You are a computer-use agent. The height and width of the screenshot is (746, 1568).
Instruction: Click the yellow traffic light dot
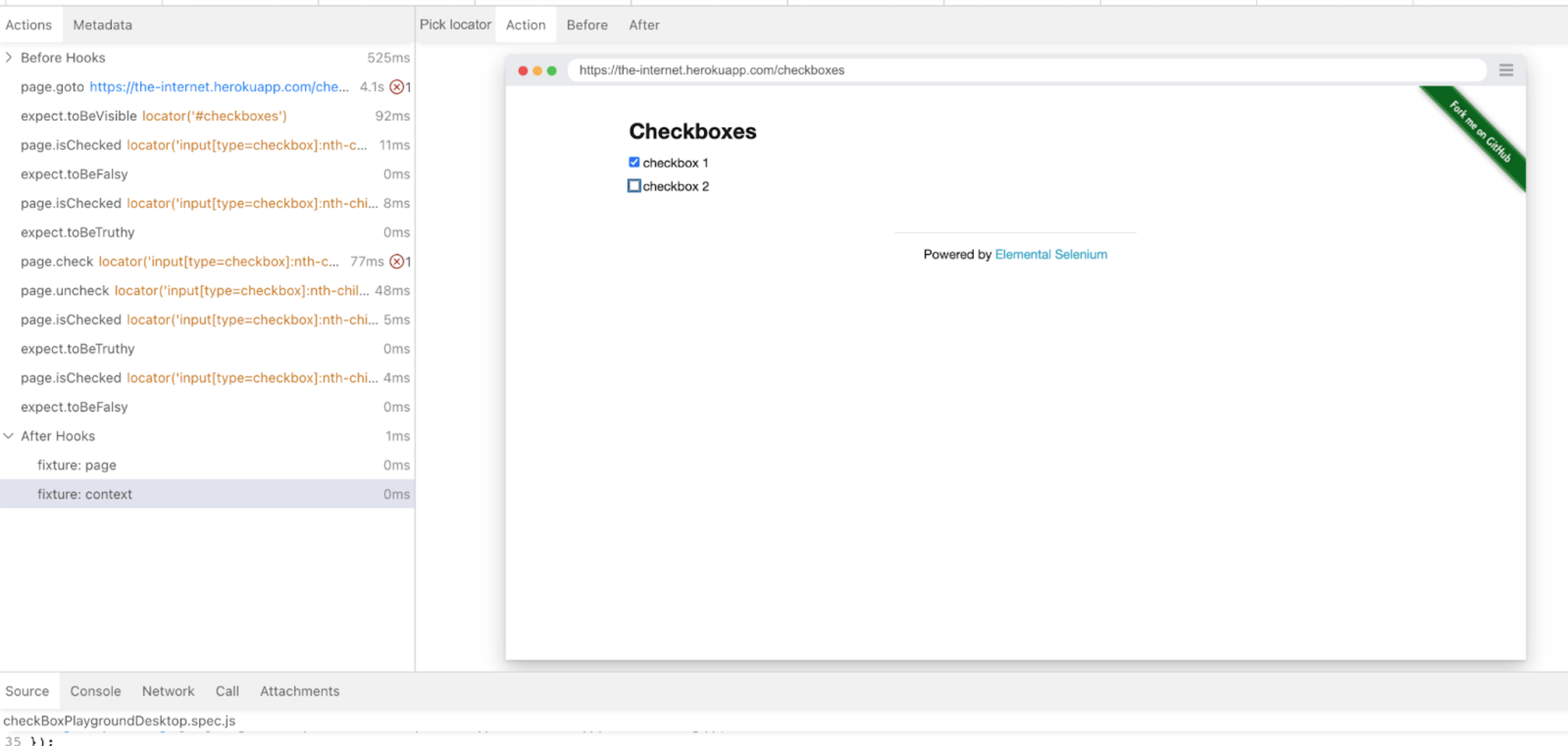pos(537,71)
